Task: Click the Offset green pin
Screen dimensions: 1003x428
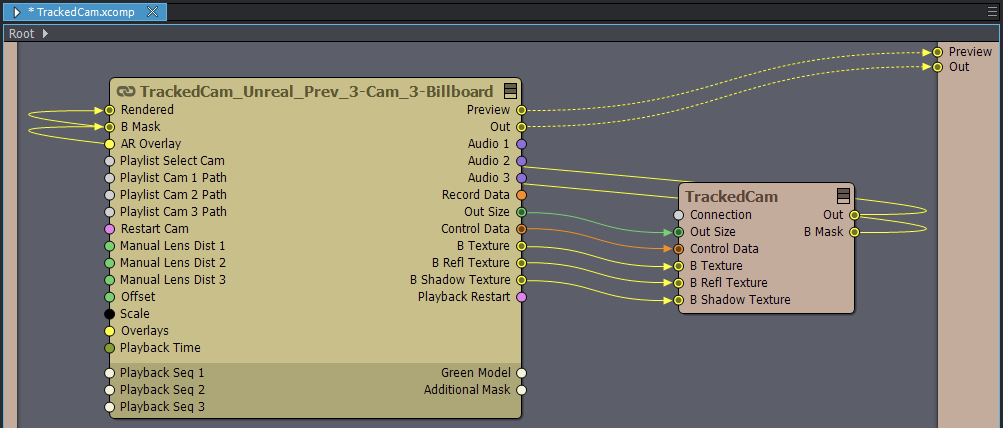Action: point(109,297)
